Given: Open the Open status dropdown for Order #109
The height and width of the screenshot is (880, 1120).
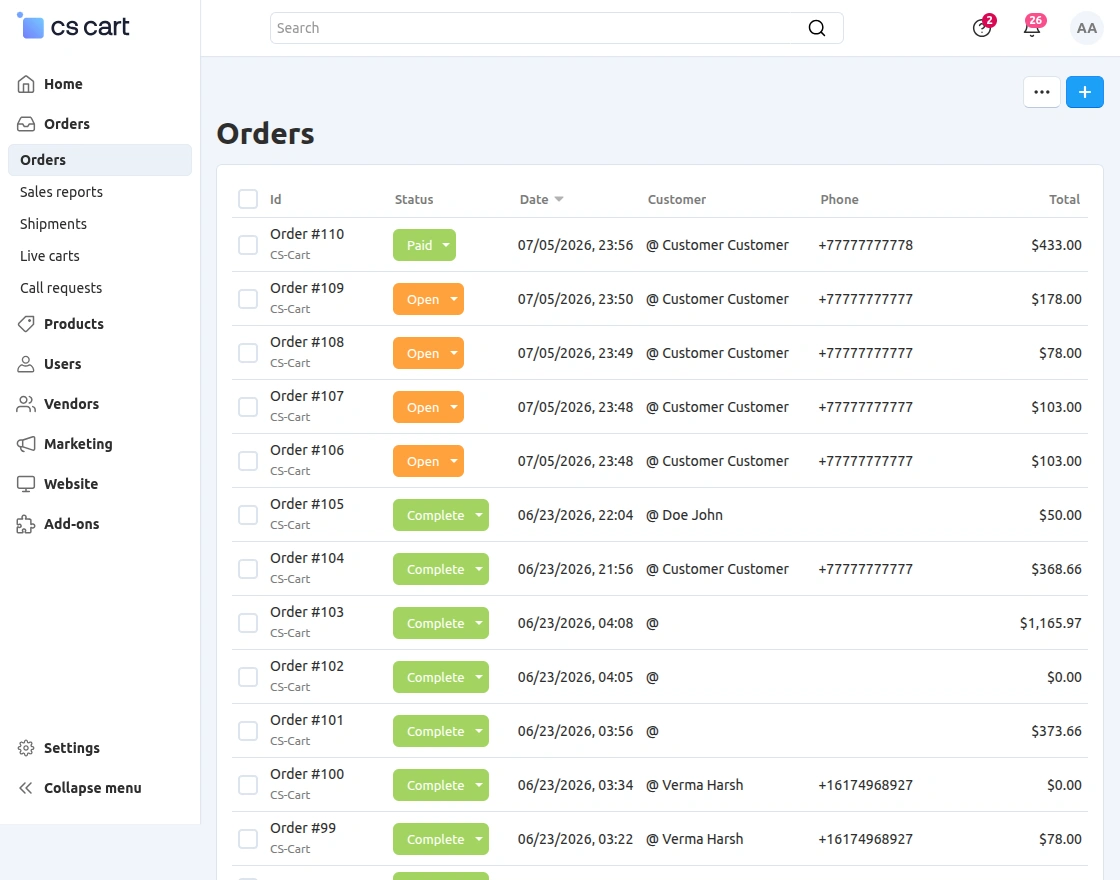Looking at the screenshot, I should coord(428,299).
